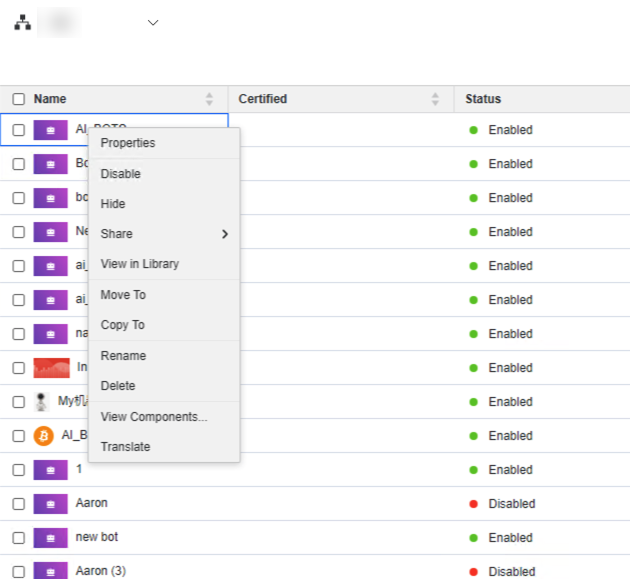This screenshot has width=630, height=579.
Task: Click the red chart thumbnail icon
Action: (51, 368)
